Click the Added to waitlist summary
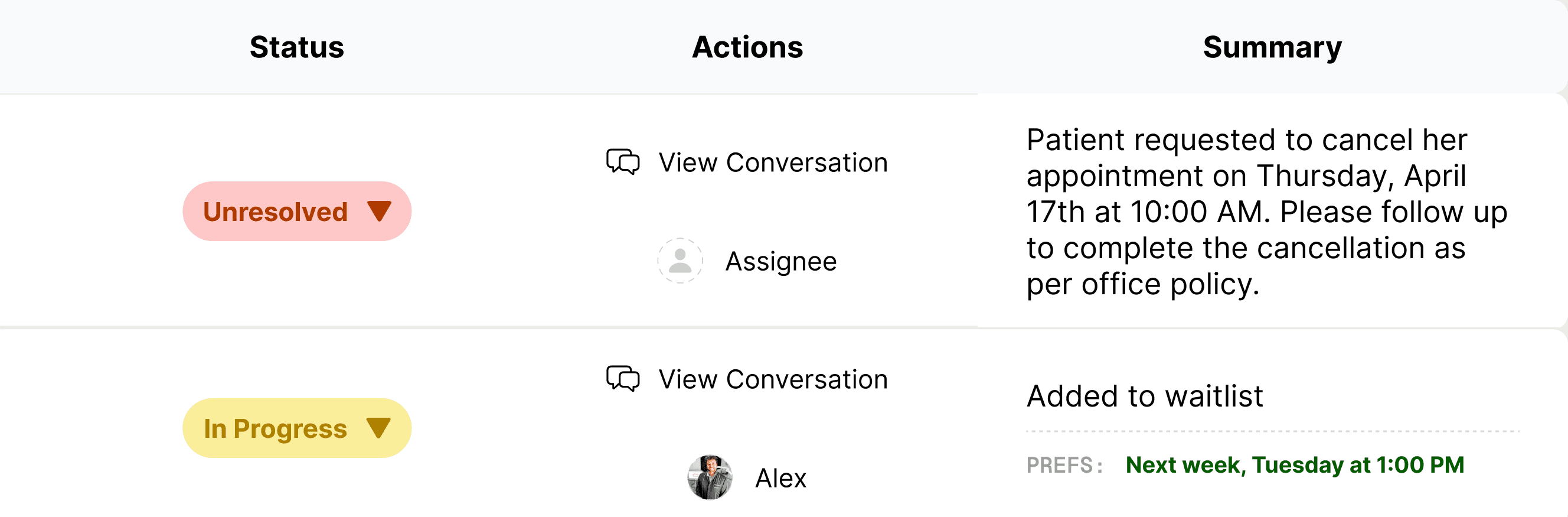The image size is (1568, 517). click(x=1144, y=396)
